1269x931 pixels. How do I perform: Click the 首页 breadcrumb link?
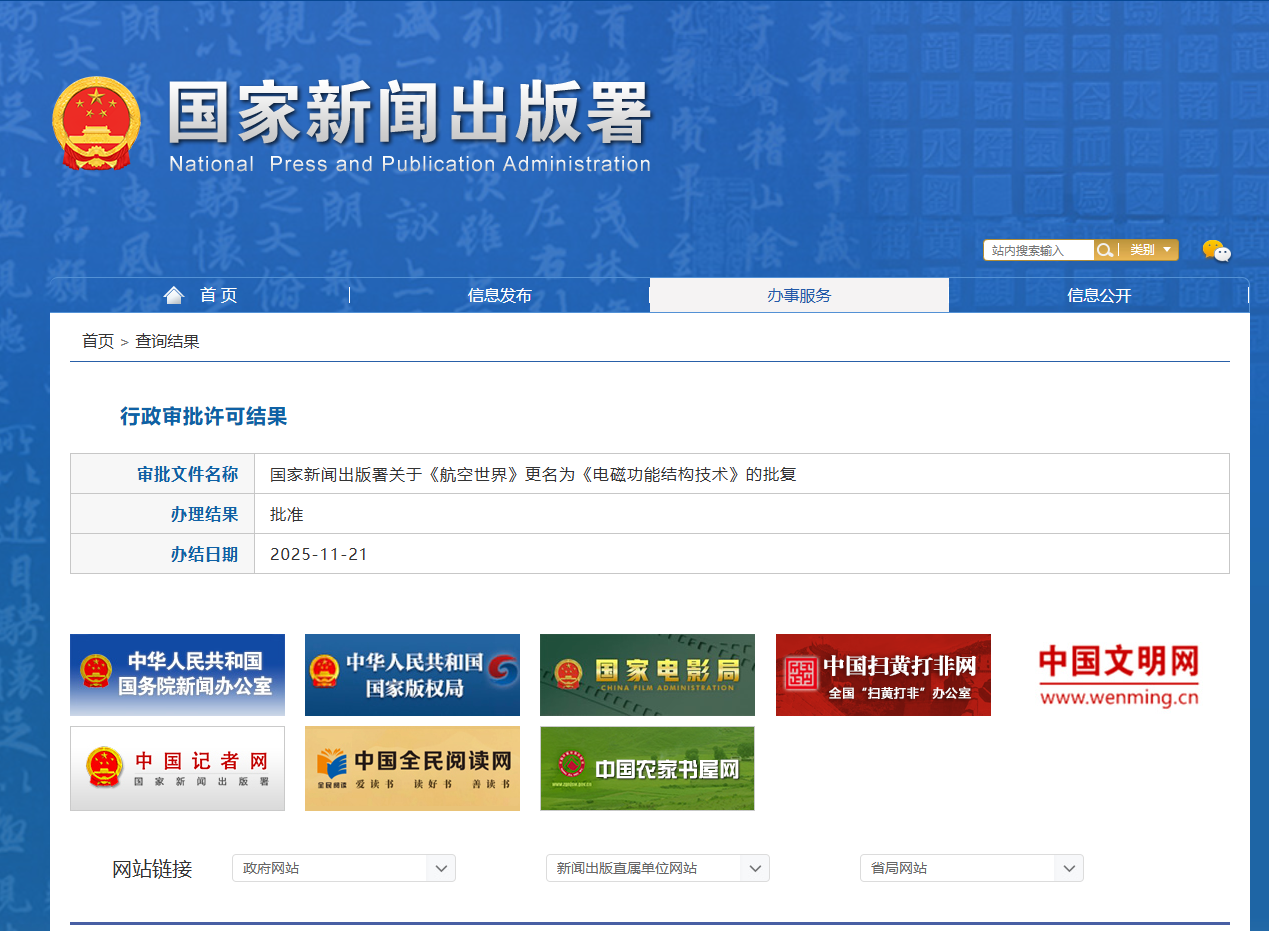[x=98, y=342]
